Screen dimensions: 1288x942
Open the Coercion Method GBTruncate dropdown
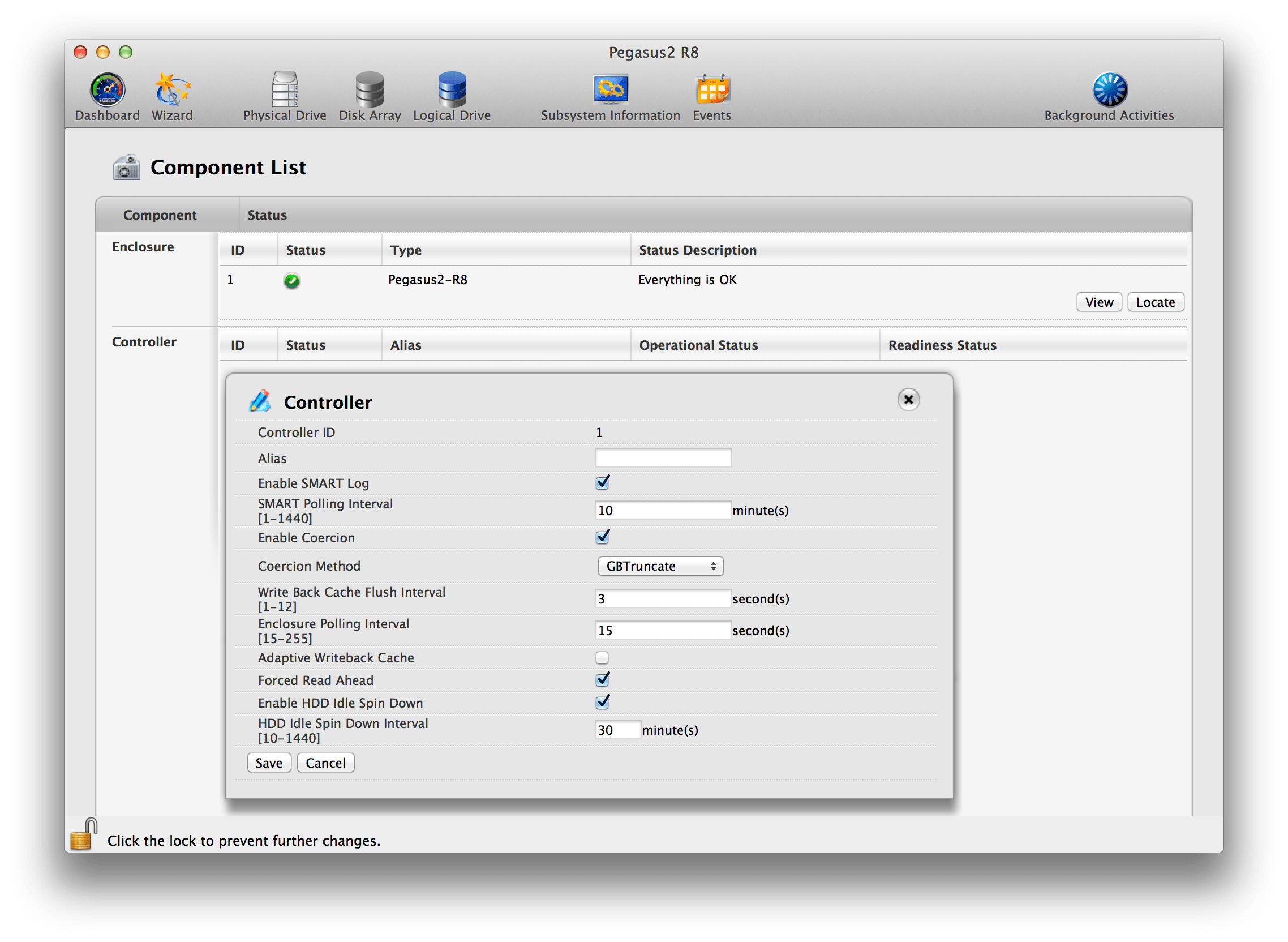(x=660, y=566)
